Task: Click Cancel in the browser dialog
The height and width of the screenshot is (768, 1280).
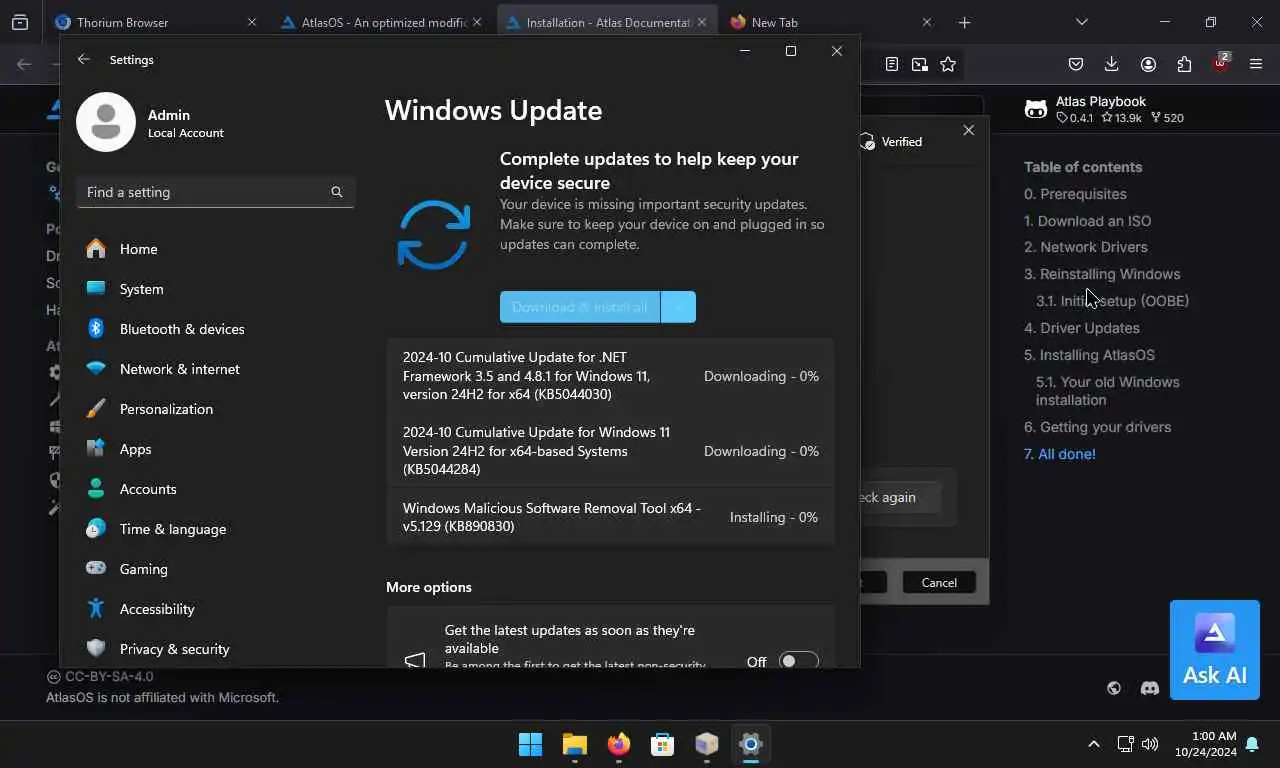Action: coord(939,582)
